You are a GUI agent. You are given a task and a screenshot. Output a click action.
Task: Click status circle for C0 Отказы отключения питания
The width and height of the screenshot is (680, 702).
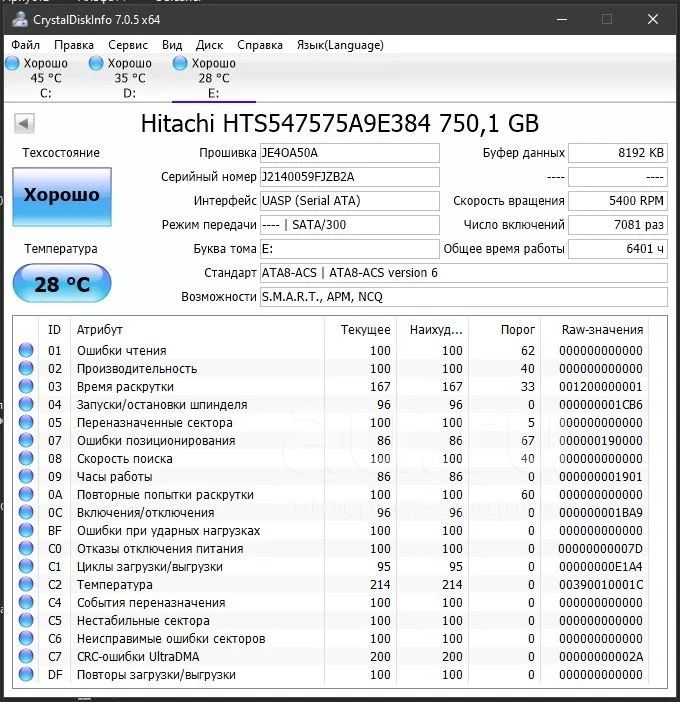pyautogui.click(x=26, y=548)
